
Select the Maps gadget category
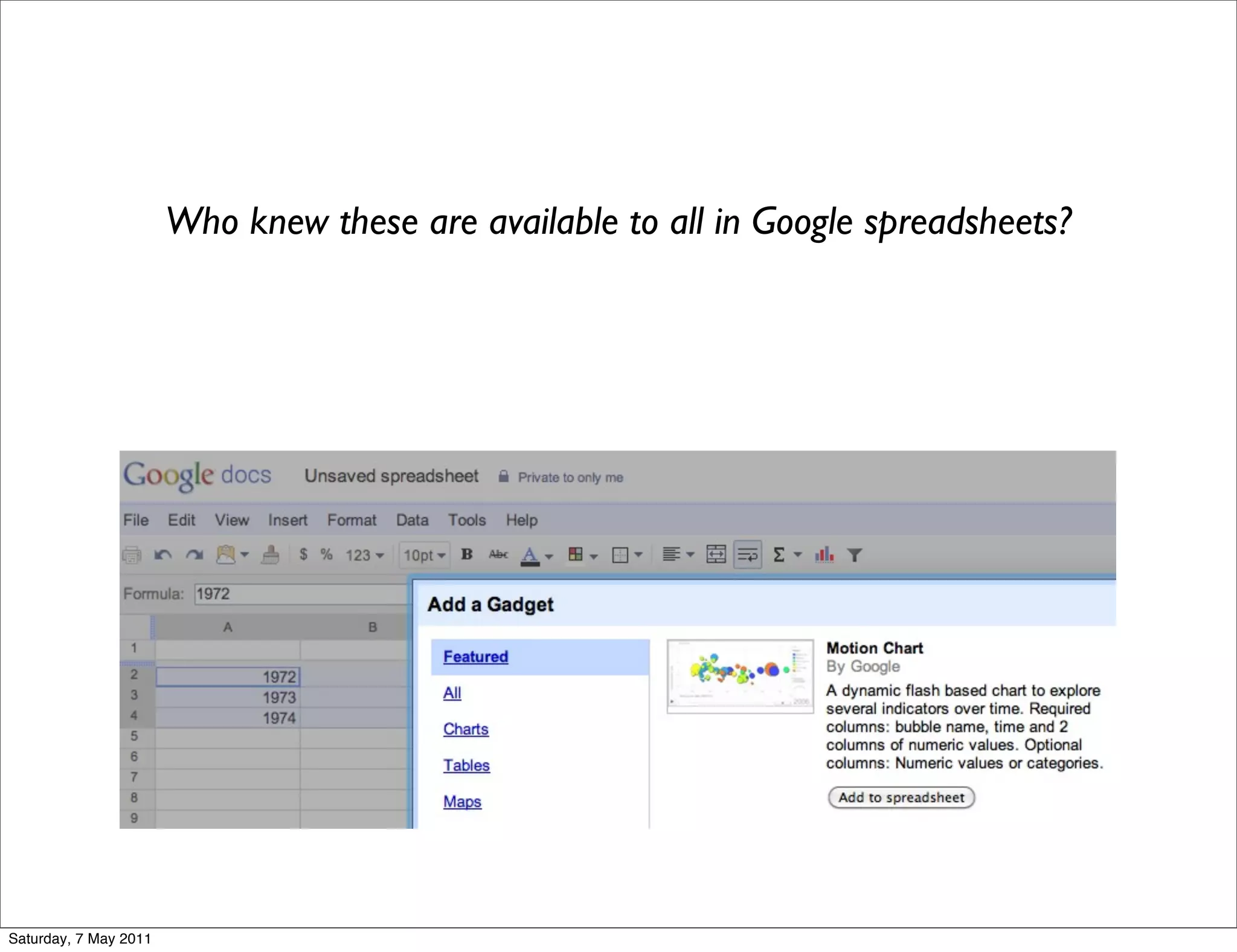[x=462, y=802]
